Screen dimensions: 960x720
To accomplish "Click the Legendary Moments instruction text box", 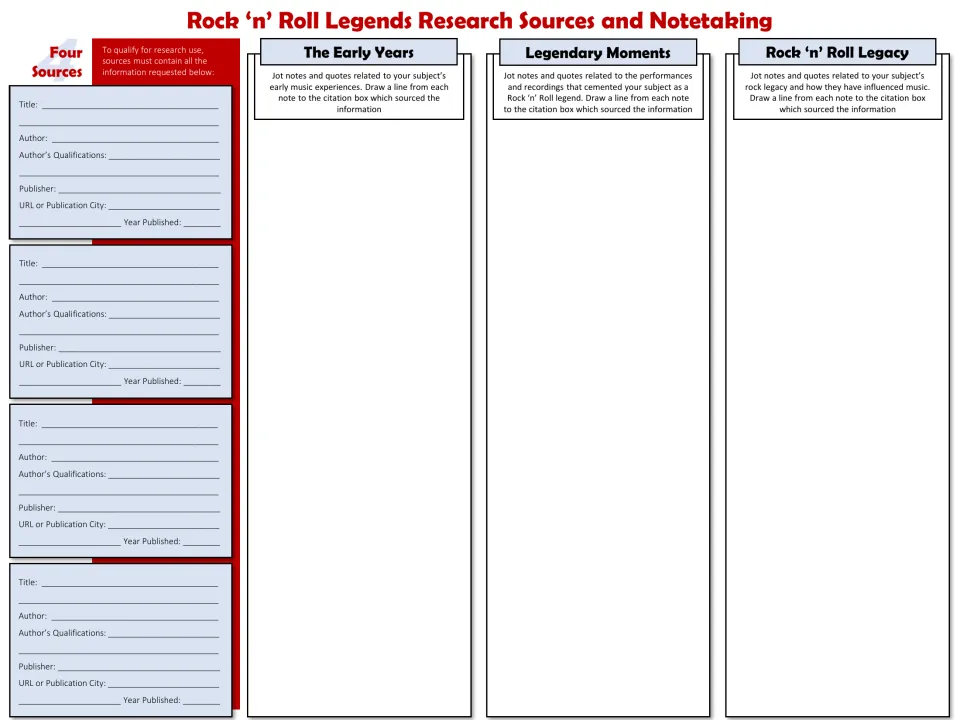I will [x=598, y=92].
